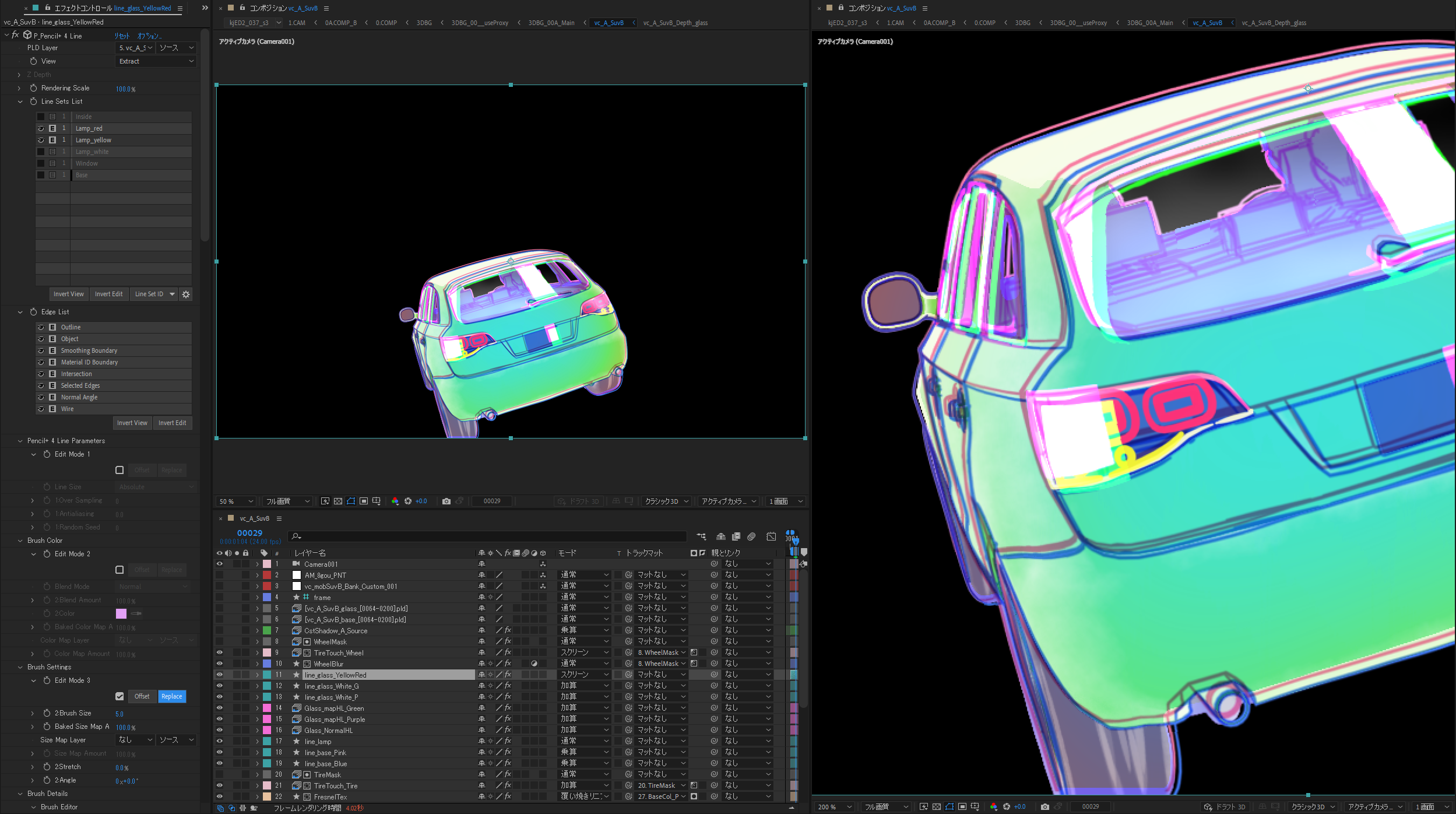Open the Composition Mini-Flowchart
1456x814 pixels.
(701, 536)
